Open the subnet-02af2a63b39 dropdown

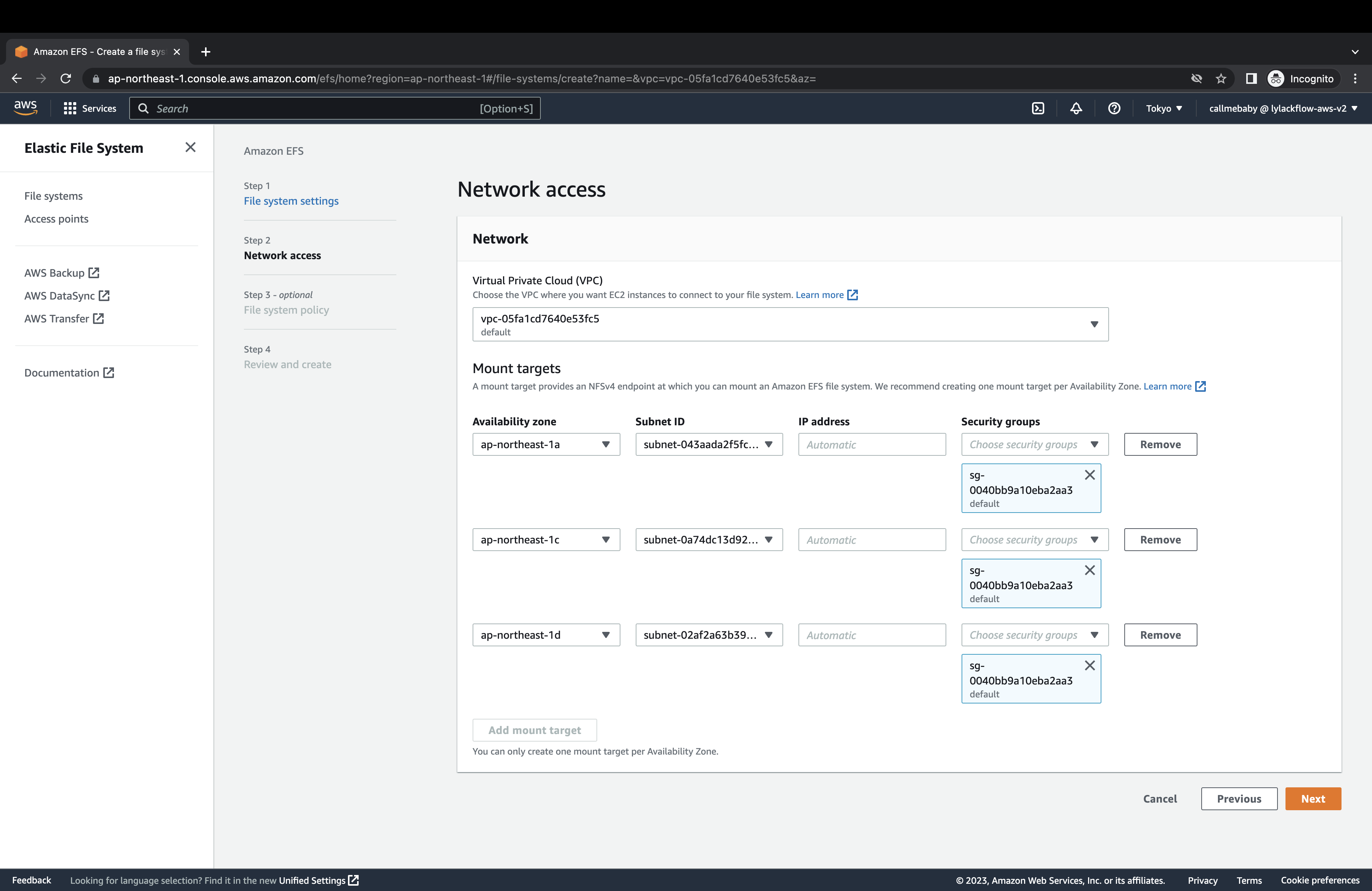point(709,635)
